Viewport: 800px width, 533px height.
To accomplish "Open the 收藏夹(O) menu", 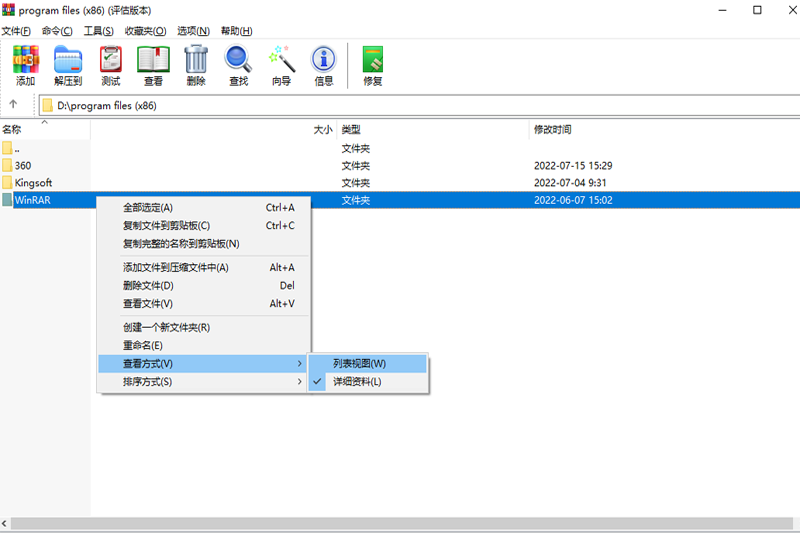I will [x=145, y=31].
